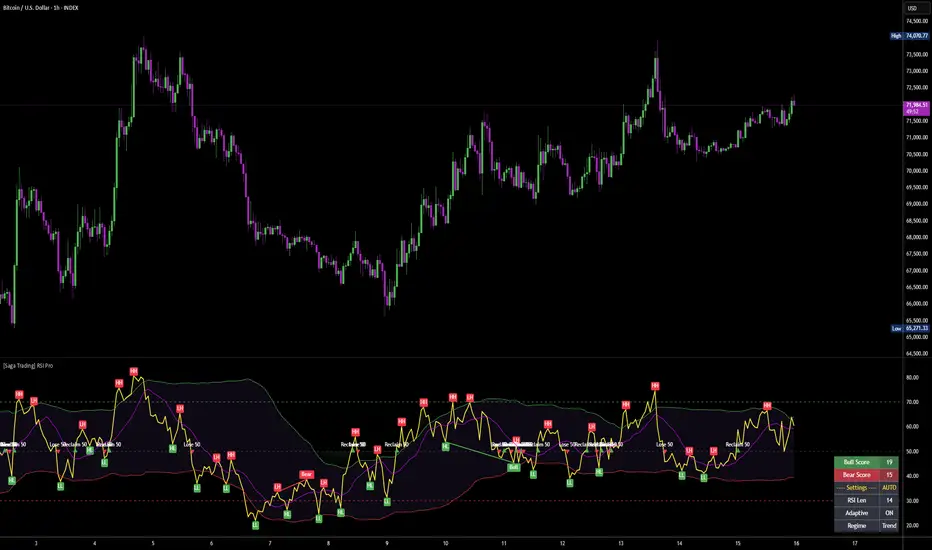Click the red Bear divergence marker
The image size is (932, 550).
coord(306,474)
